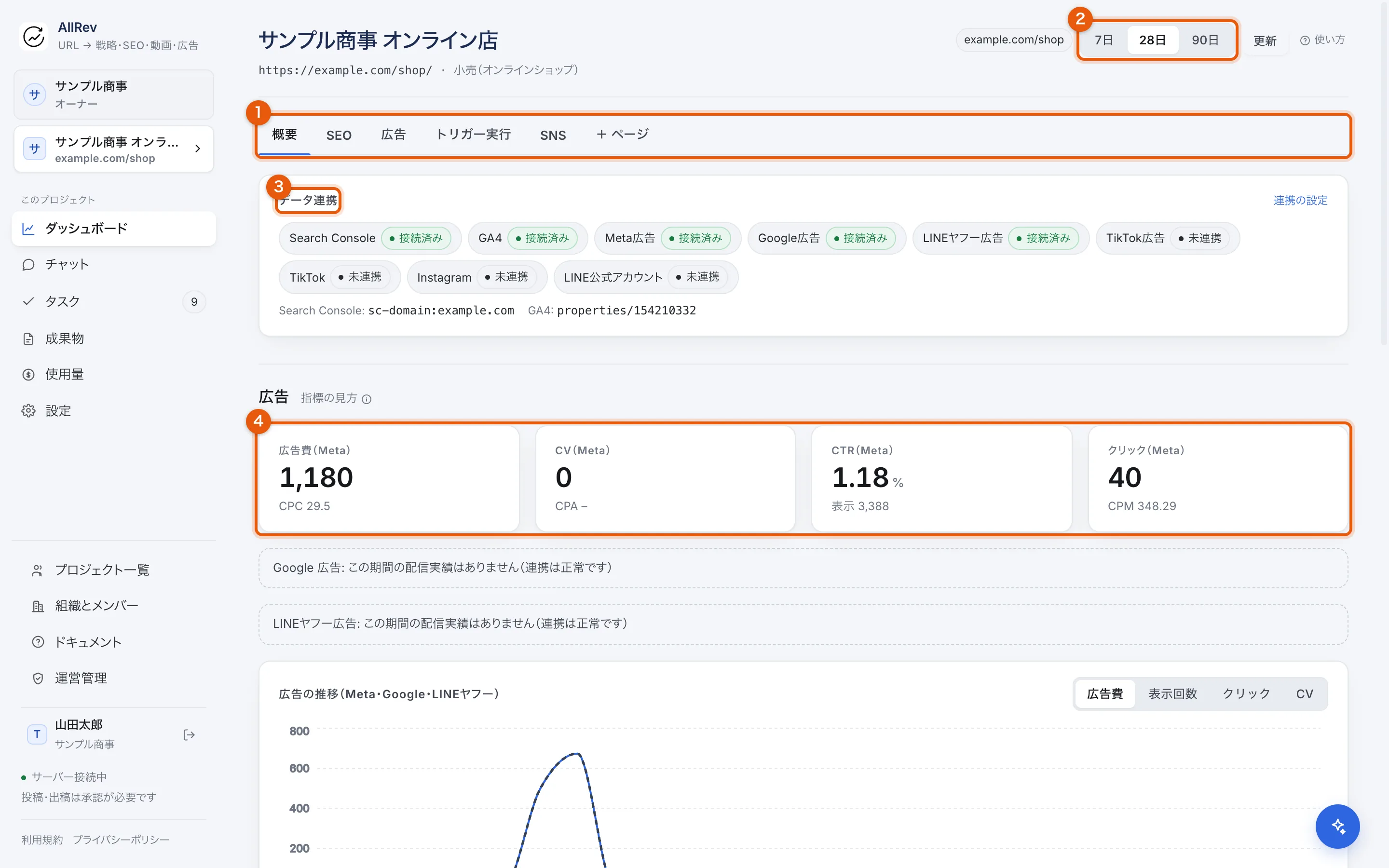Click the LINE公式アカウント 未連携 chip

[646, 277]
